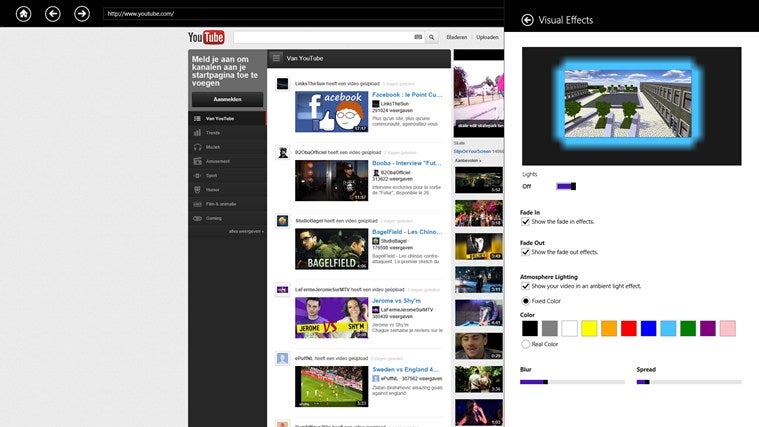Pick the gray color swatch
Viewport: 759px width, 427px height.
coord(549,328)
